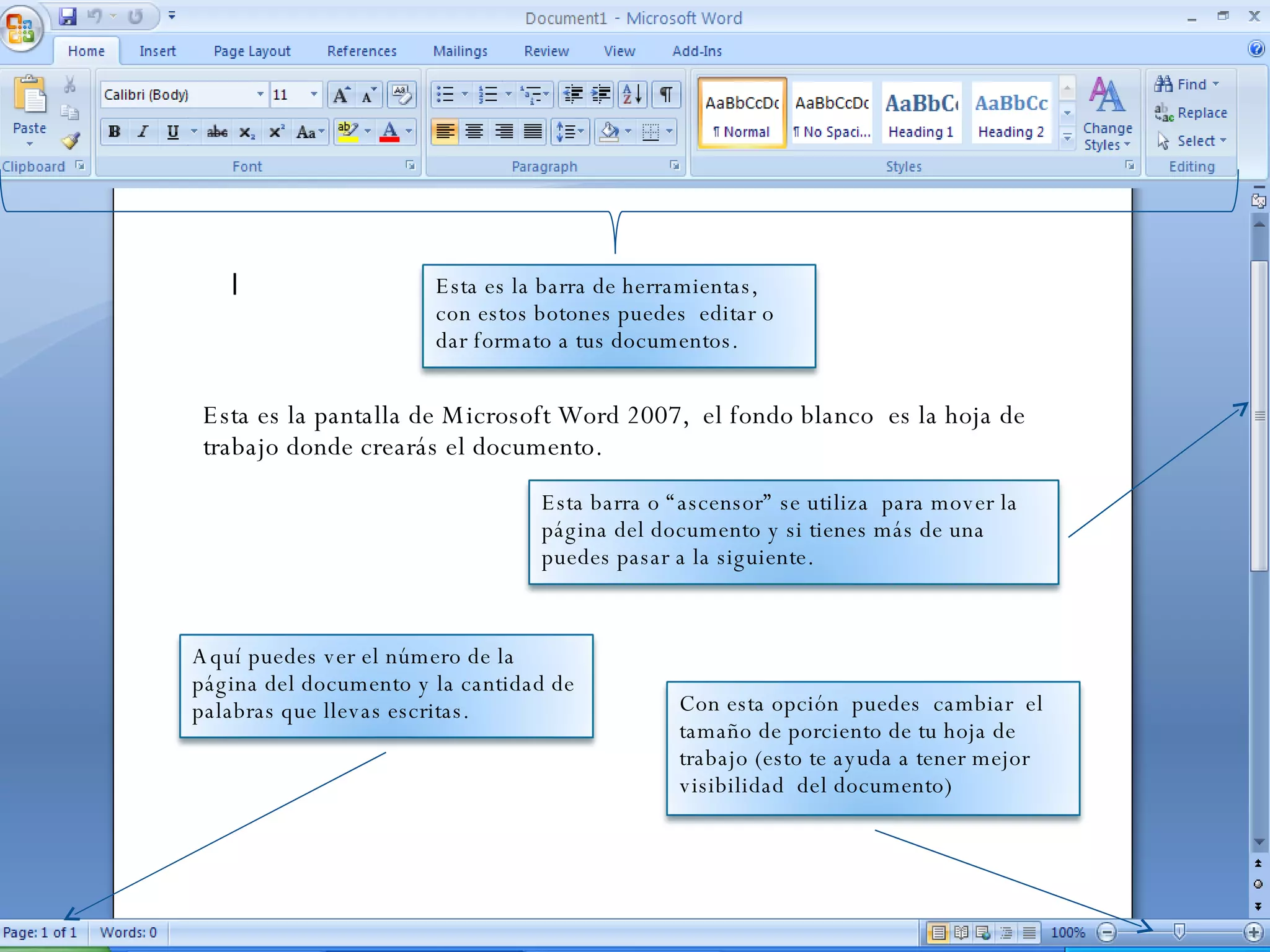Toggle bold formatting

[x=115, y=131]
